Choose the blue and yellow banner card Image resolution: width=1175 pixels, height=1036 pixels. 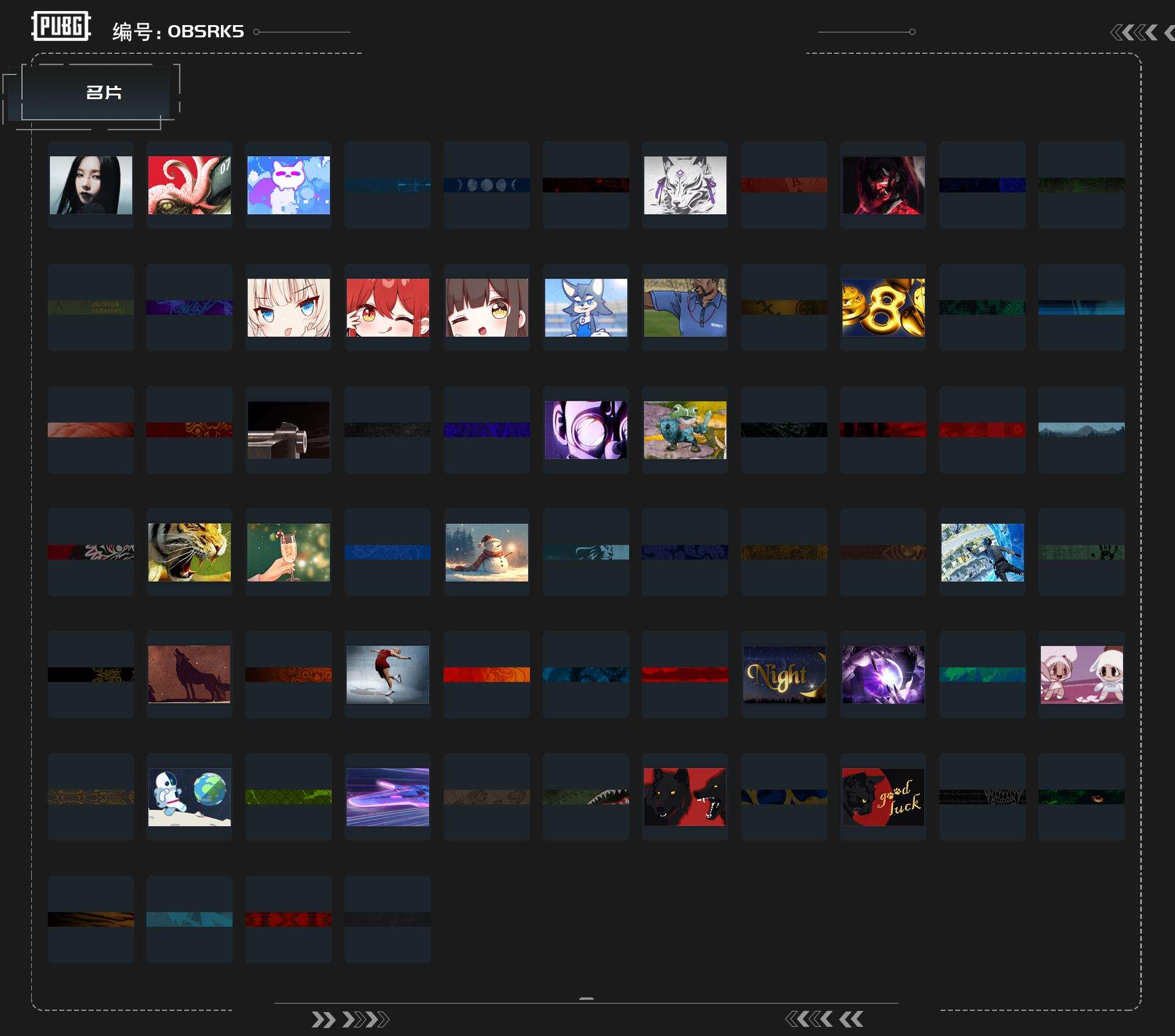click(x=784, y=797)
